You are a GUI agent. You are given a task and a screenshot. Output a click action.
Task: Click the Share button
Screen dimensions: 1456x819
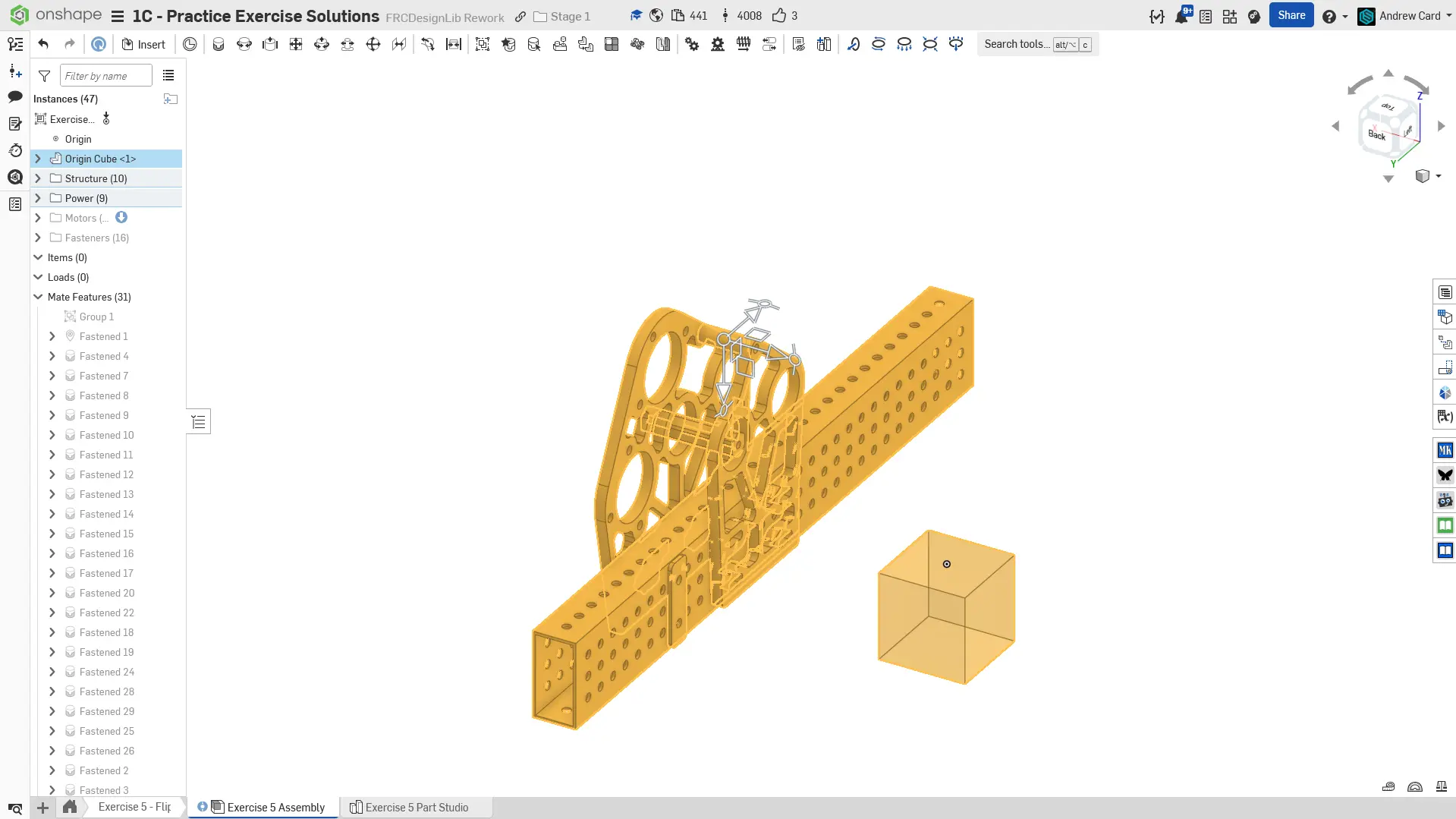pos(1291,15)
